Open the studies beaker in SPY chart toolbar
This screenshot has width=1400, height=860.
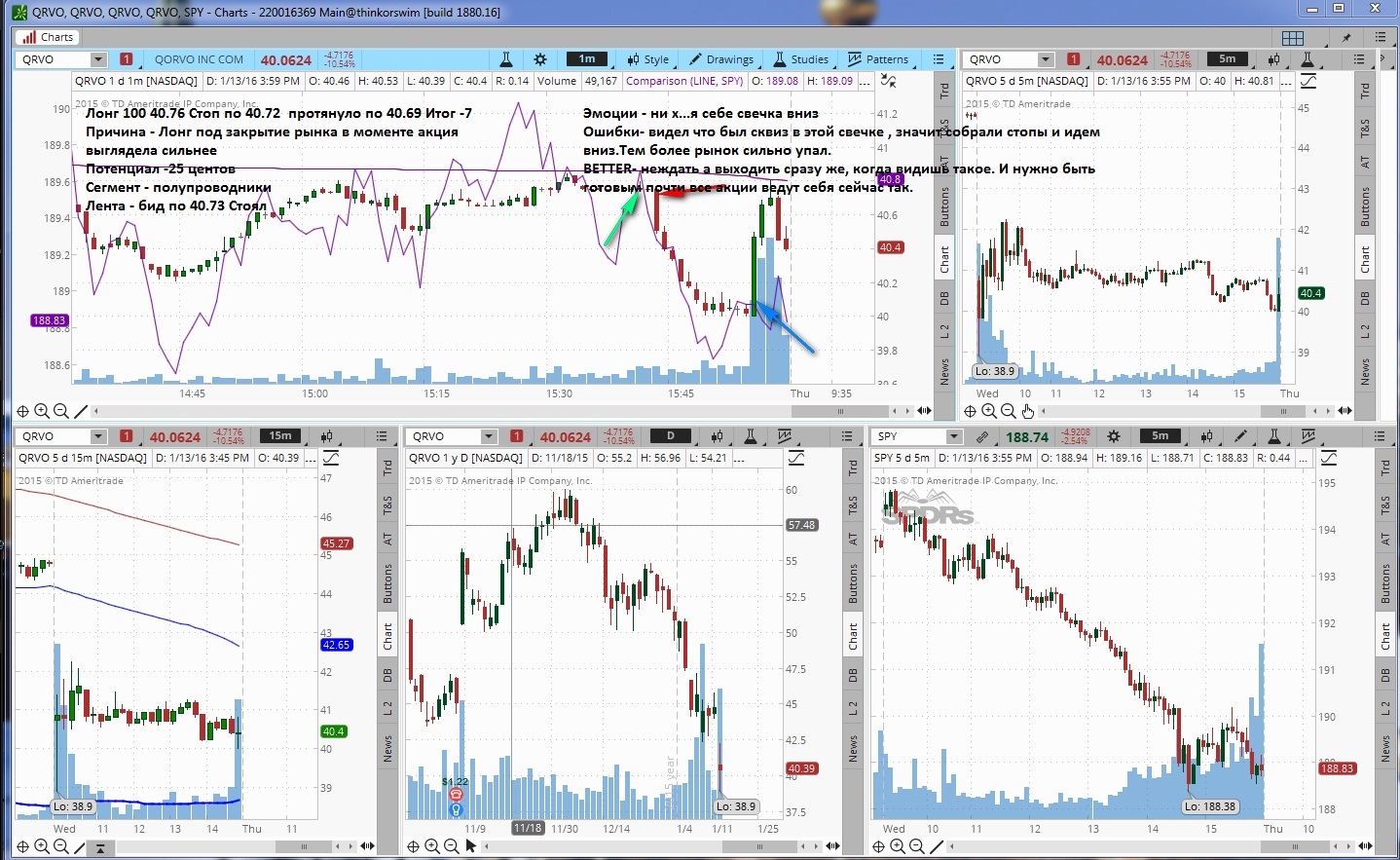pyautogui.click(x=1274, y=436)
